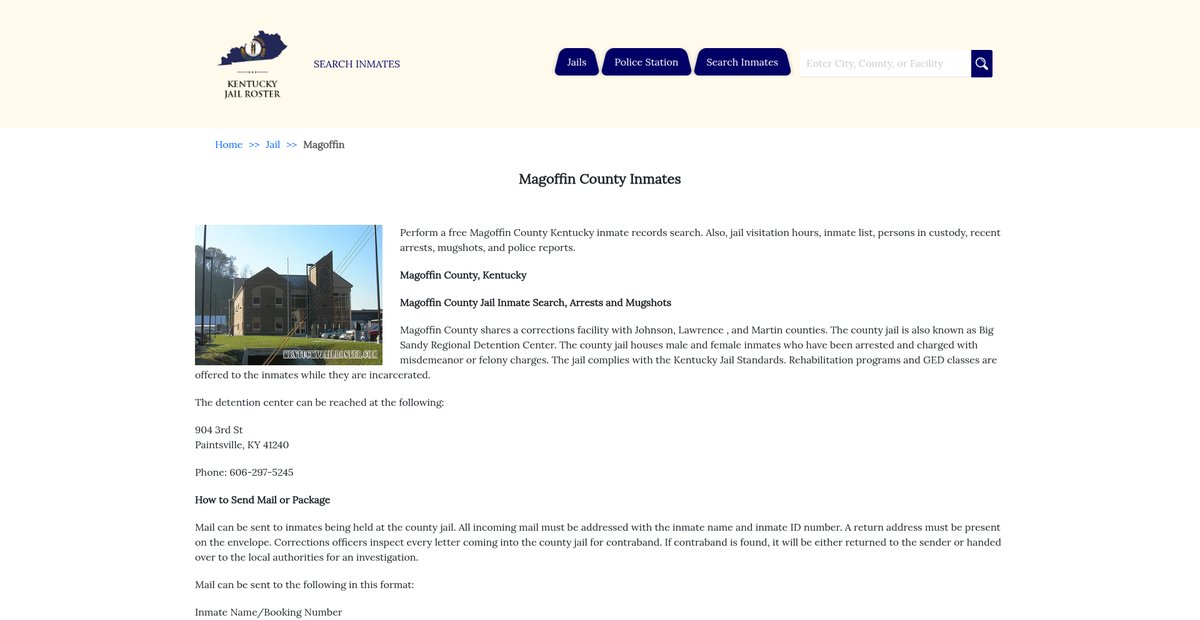Image resolution: width=1200 pixels, height=620 pixels.
Task: Open the SEARCH INMATES header link
Action: point(356,64)
